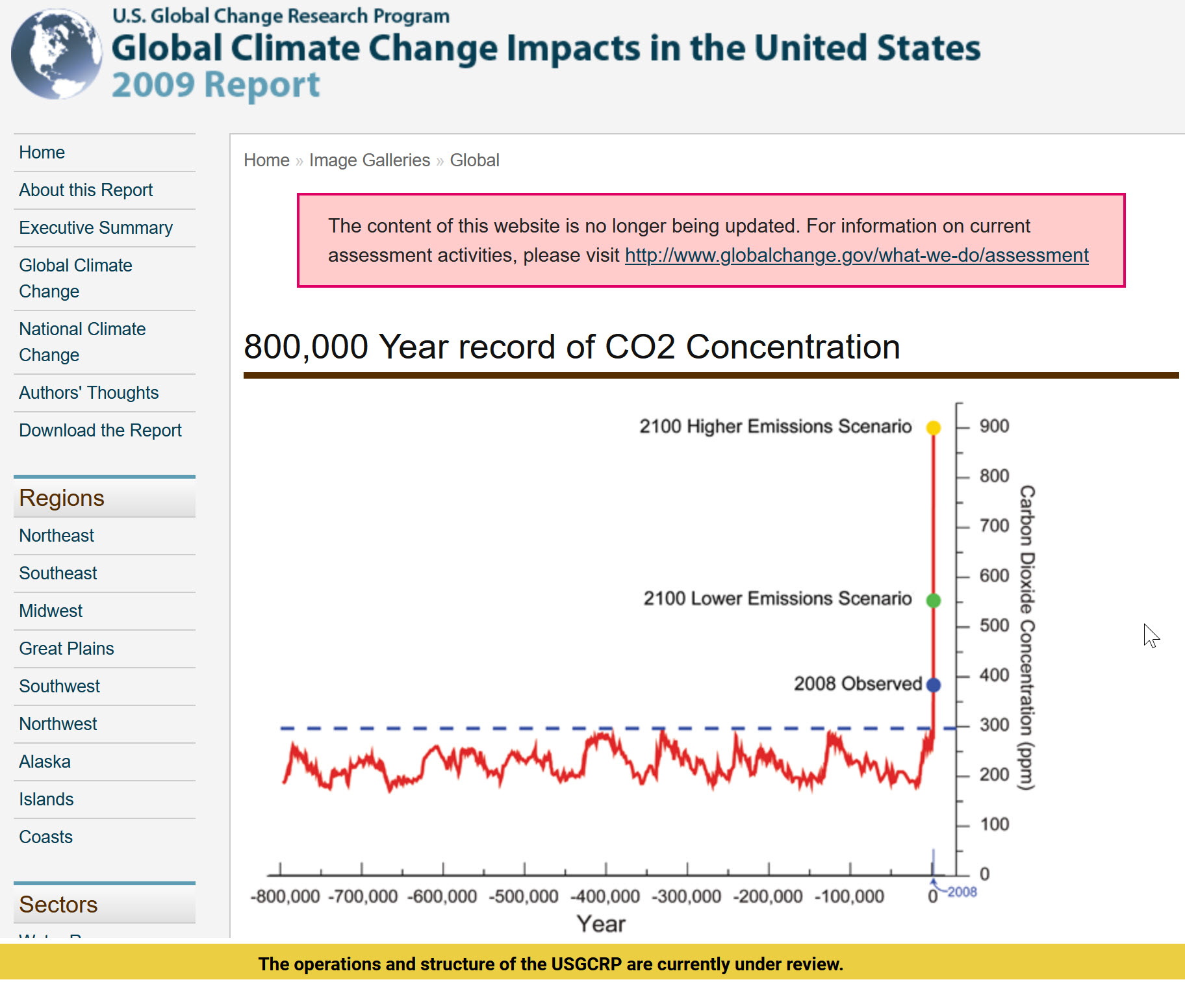Open the Alaska region page
The width and height of the screenshot is (1185, 1008).
45,762
